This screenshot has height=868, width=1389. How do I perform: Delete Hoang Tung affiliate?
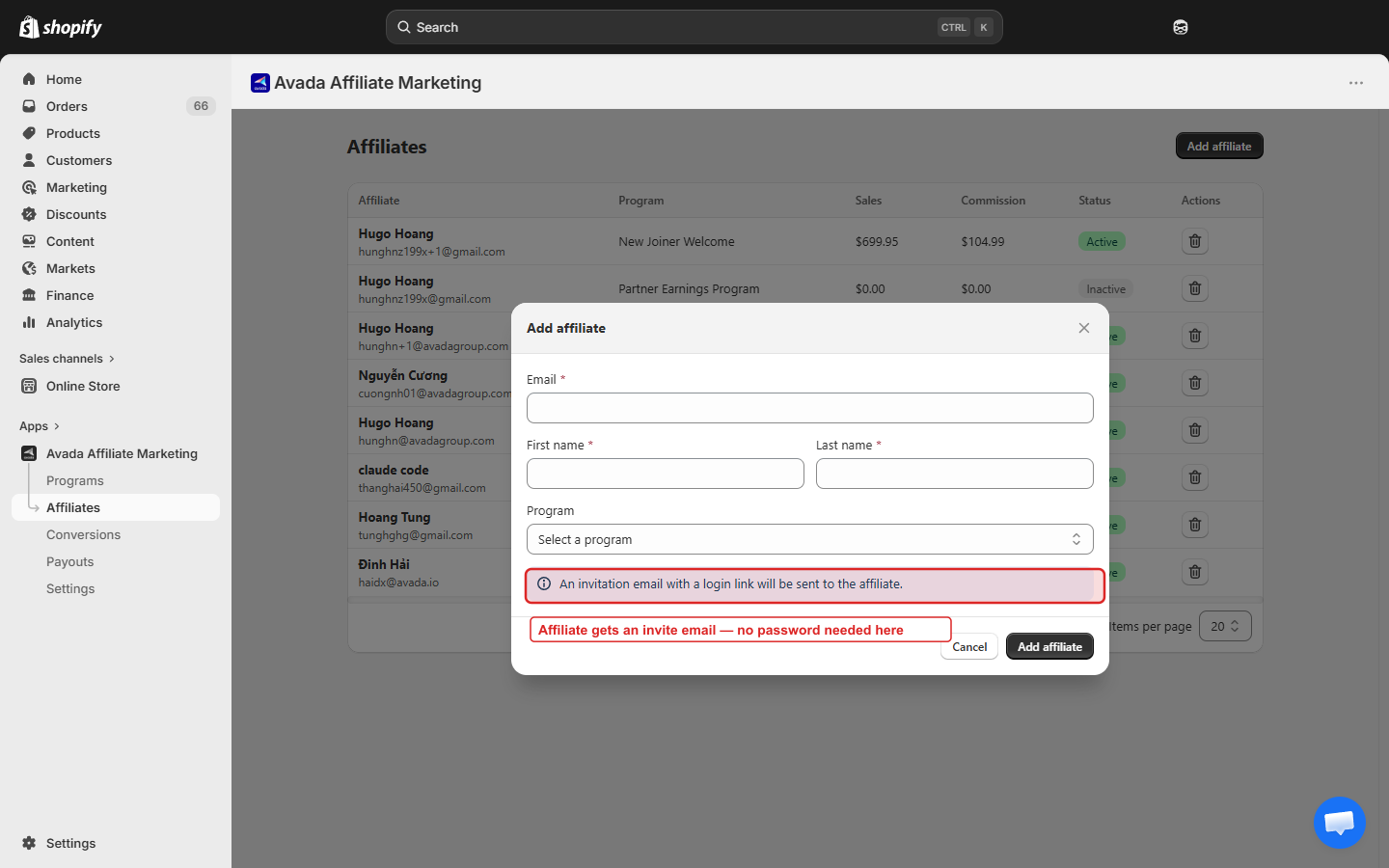[x=1195, y=525]
